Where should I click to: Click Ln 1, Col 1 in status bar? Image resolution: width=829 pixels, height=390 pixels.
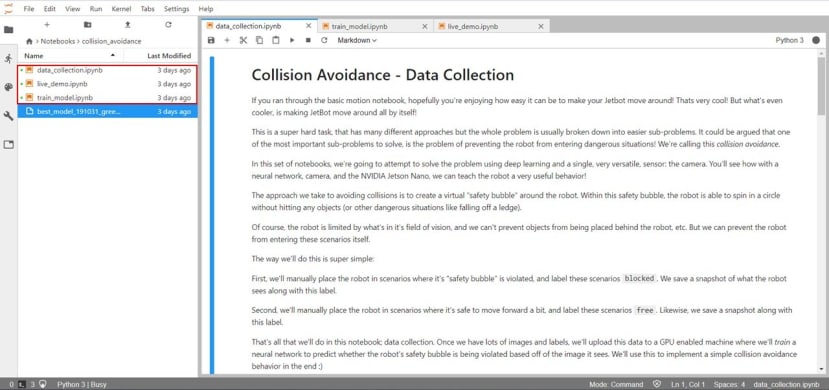[687, 384]
